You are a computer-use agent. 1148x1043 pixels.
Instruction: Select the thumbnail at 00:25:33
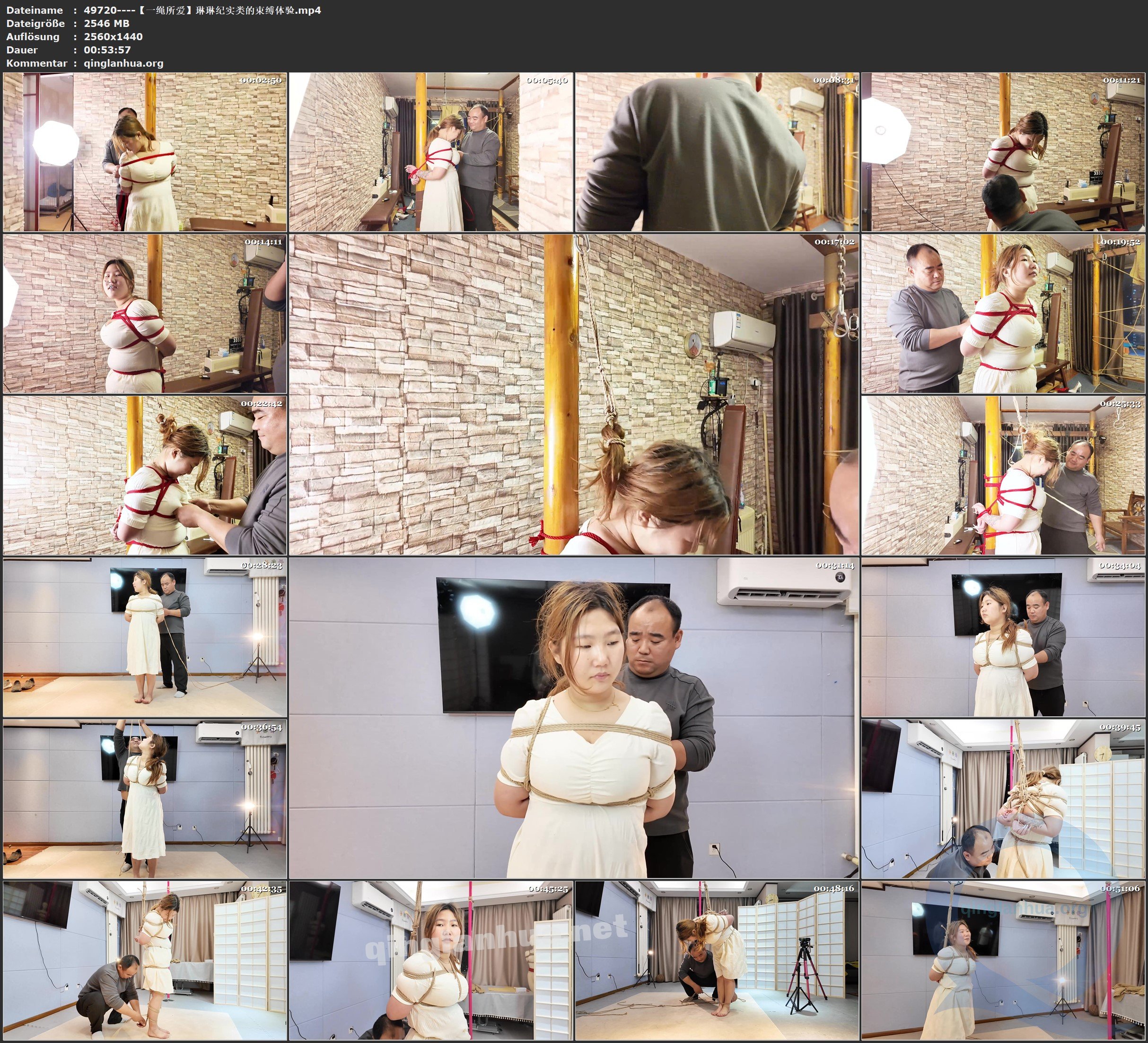pos(1003,475)
